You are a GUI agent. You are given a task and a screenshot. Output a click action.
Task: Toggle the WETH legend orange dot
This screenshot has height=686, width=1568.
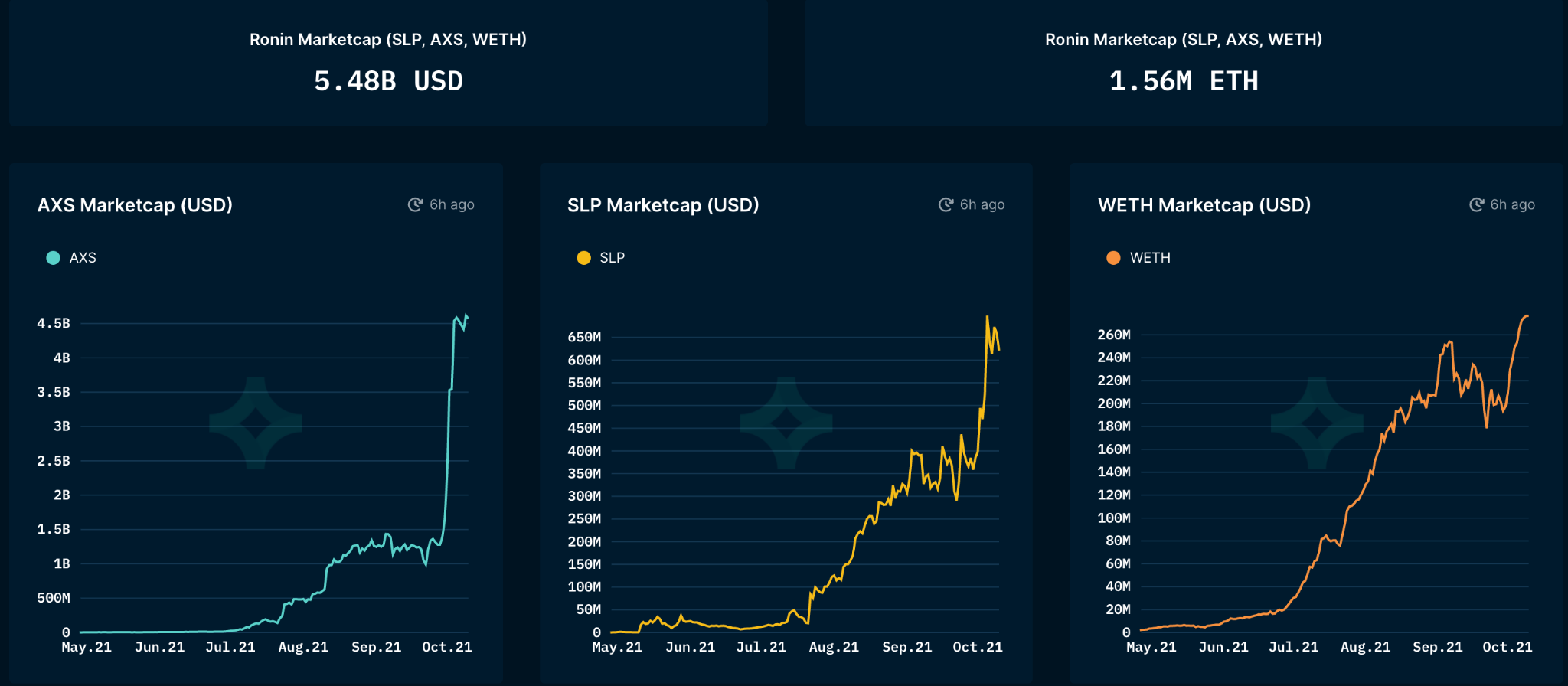pyautogui.click(x=1114, y=258)
